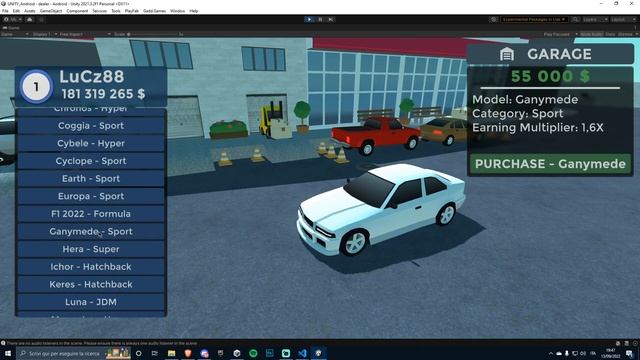The width and height of the screenshot is (640, 360).
Task: Open the Windows Start menu
Action: click(8, 353)
